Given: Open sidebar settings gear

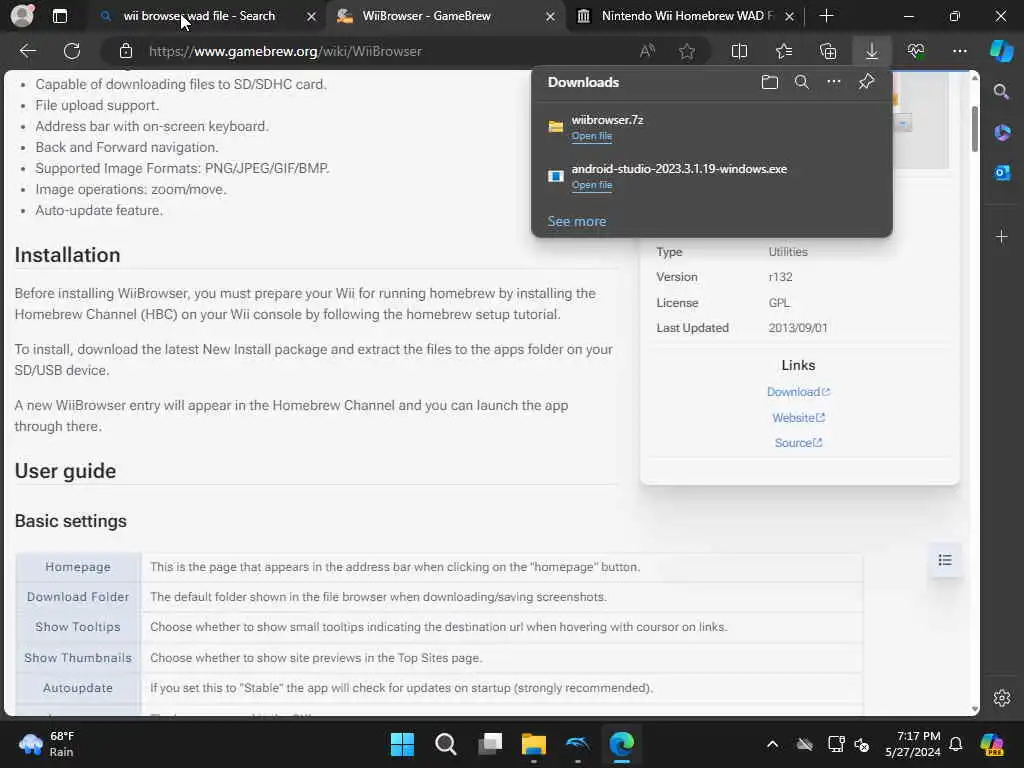Looking at the screenshot, I should click(1002, 697).
